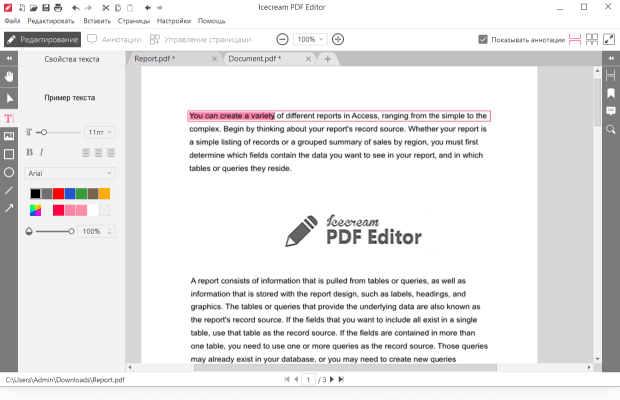Screen dimensions: 620x400
Task: Close the Report.pdf tab
Action: 214,59
